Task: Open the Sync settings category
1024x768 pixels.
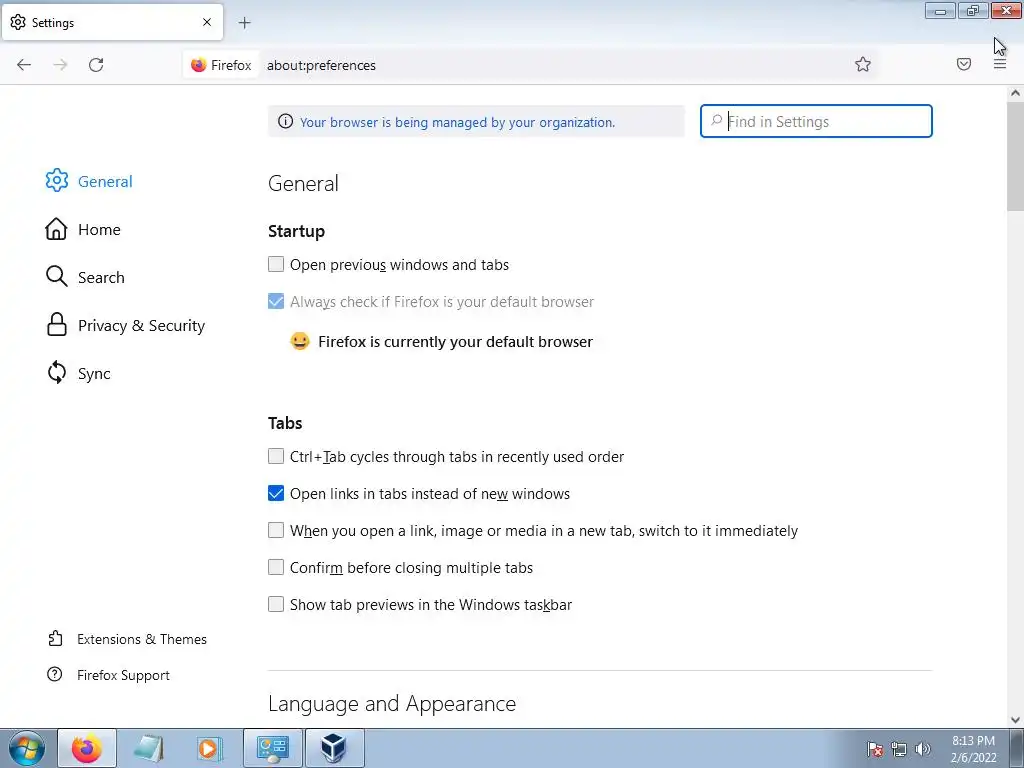Action: 78,373
